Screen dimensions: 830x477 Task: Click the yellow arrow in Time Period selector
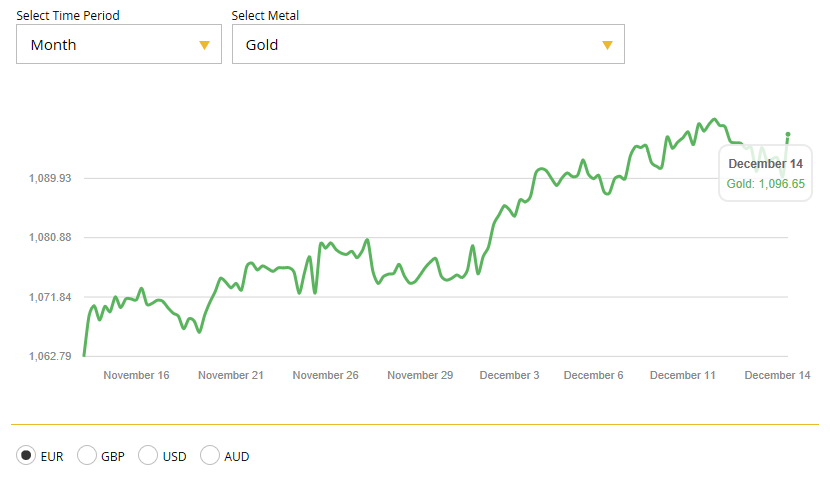click(204, 45)
